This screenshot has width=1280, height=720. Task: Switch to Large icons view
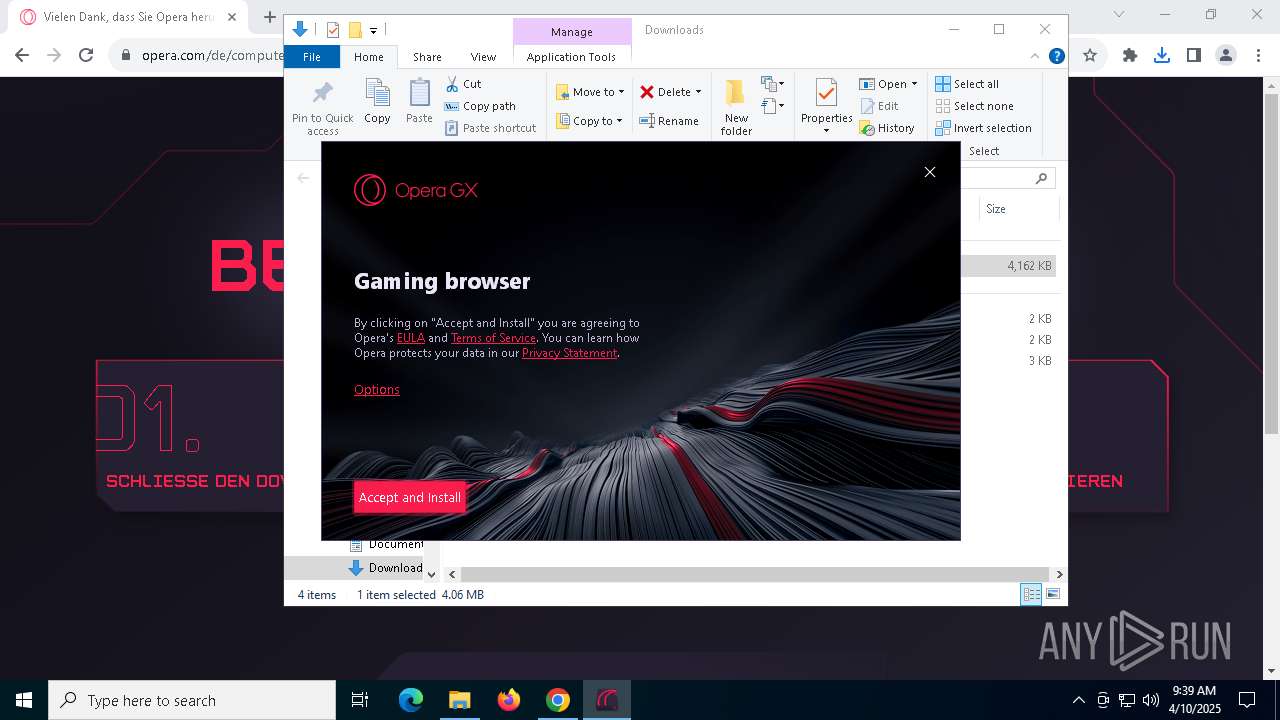[1053, 594]
